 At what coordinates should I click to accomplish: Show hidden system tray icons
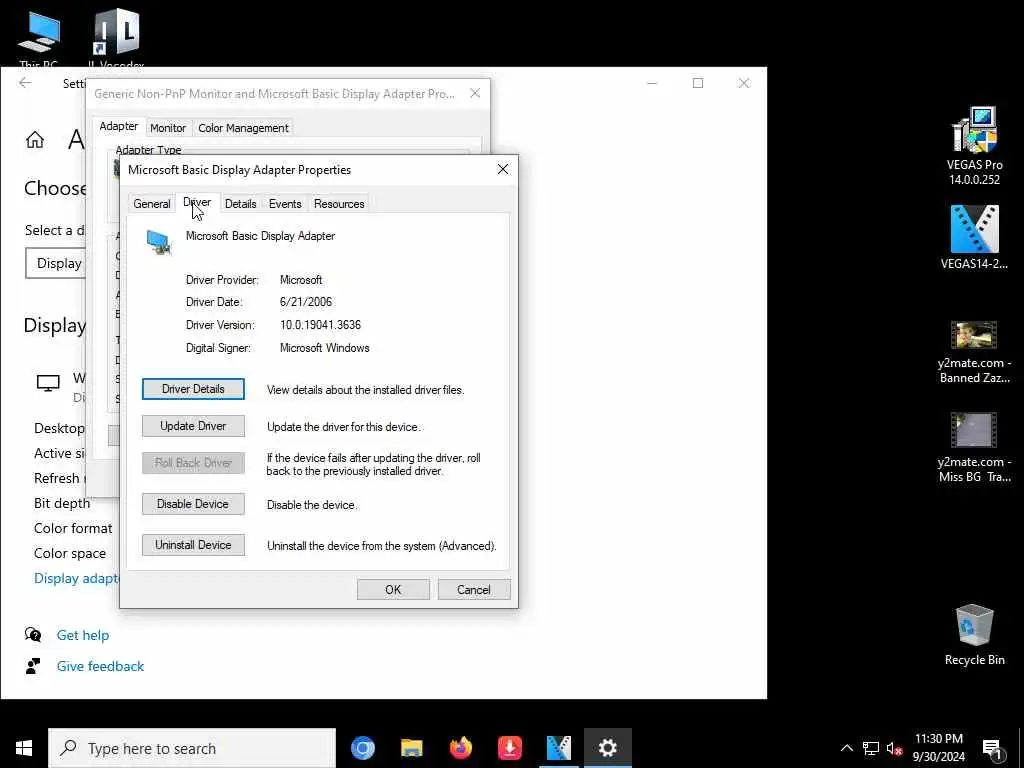pos(846,748)
